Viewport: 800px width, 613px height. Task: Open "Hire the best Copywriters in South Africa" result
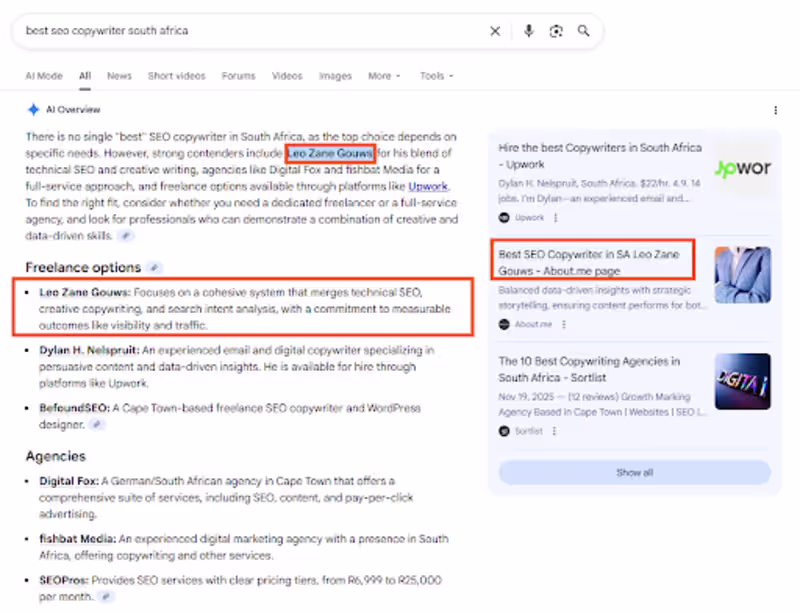[x=600, y=156]
